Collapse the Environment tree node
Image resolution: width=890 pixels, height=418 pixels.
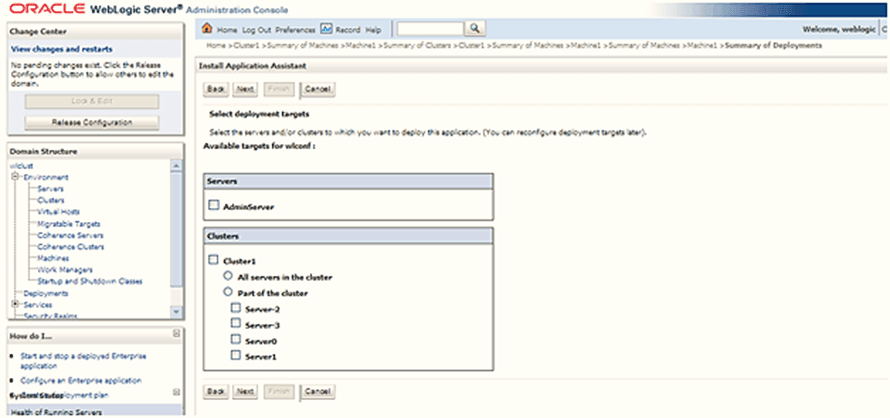[x=15, y=177]
